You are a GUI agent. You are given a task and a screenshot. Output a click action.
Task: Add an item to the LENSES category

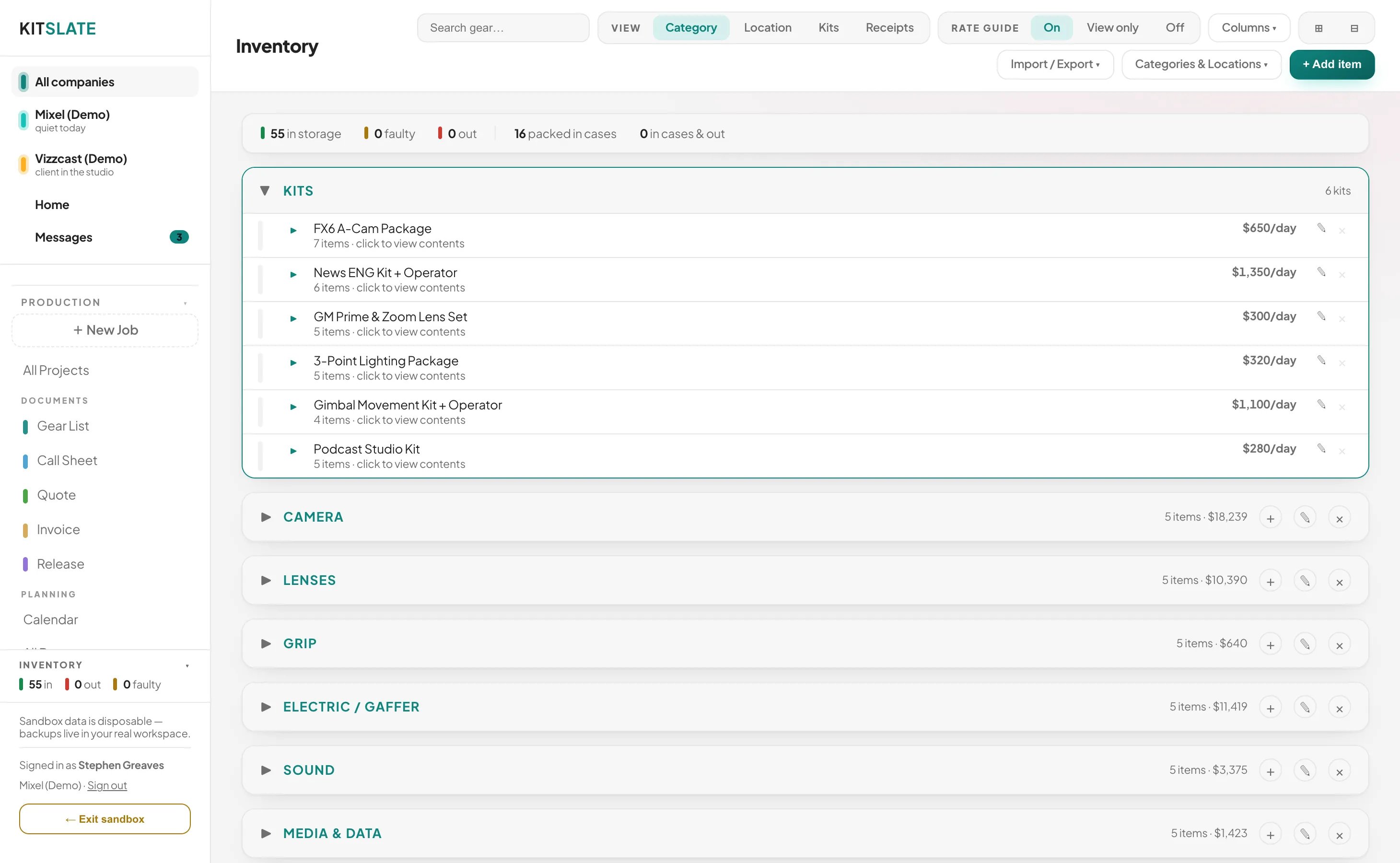(x=1271, y=581)
